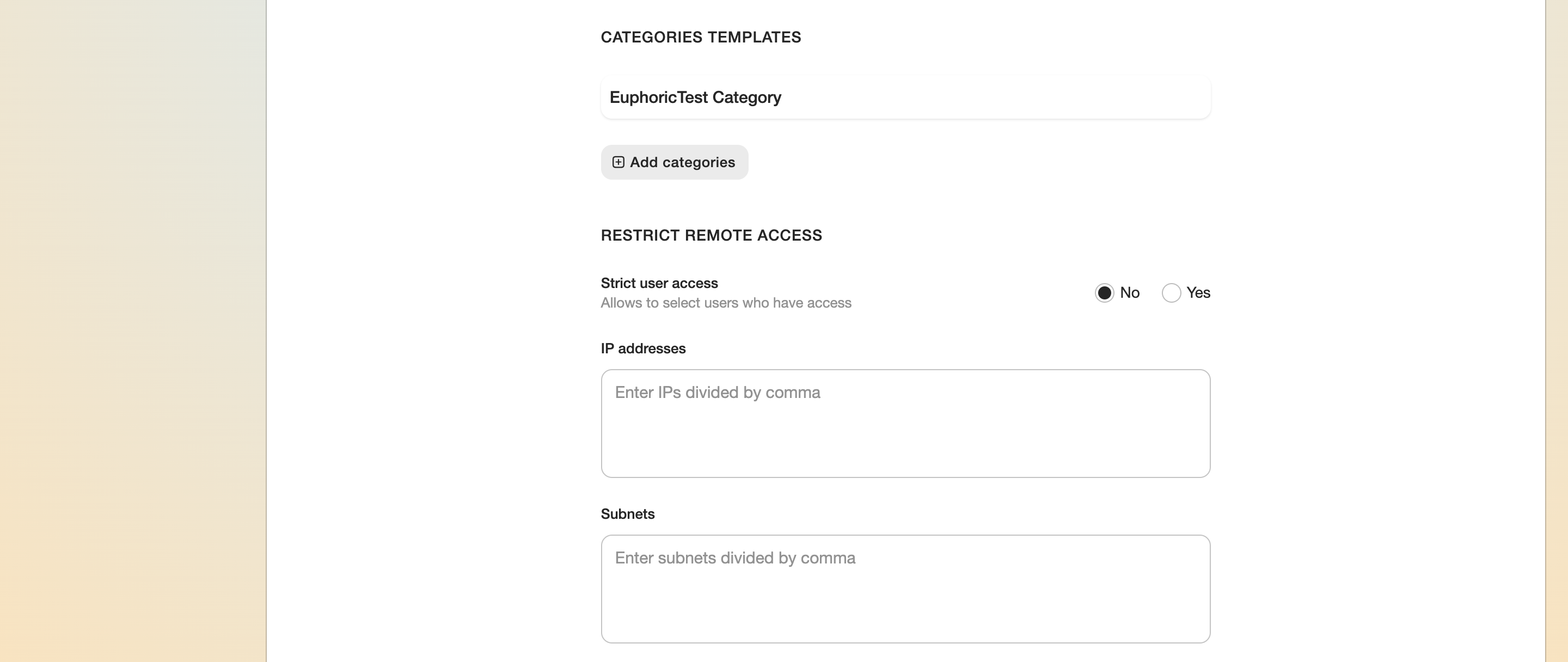Click "Enter subnets divided by comma" placeholder

(734, 558)
